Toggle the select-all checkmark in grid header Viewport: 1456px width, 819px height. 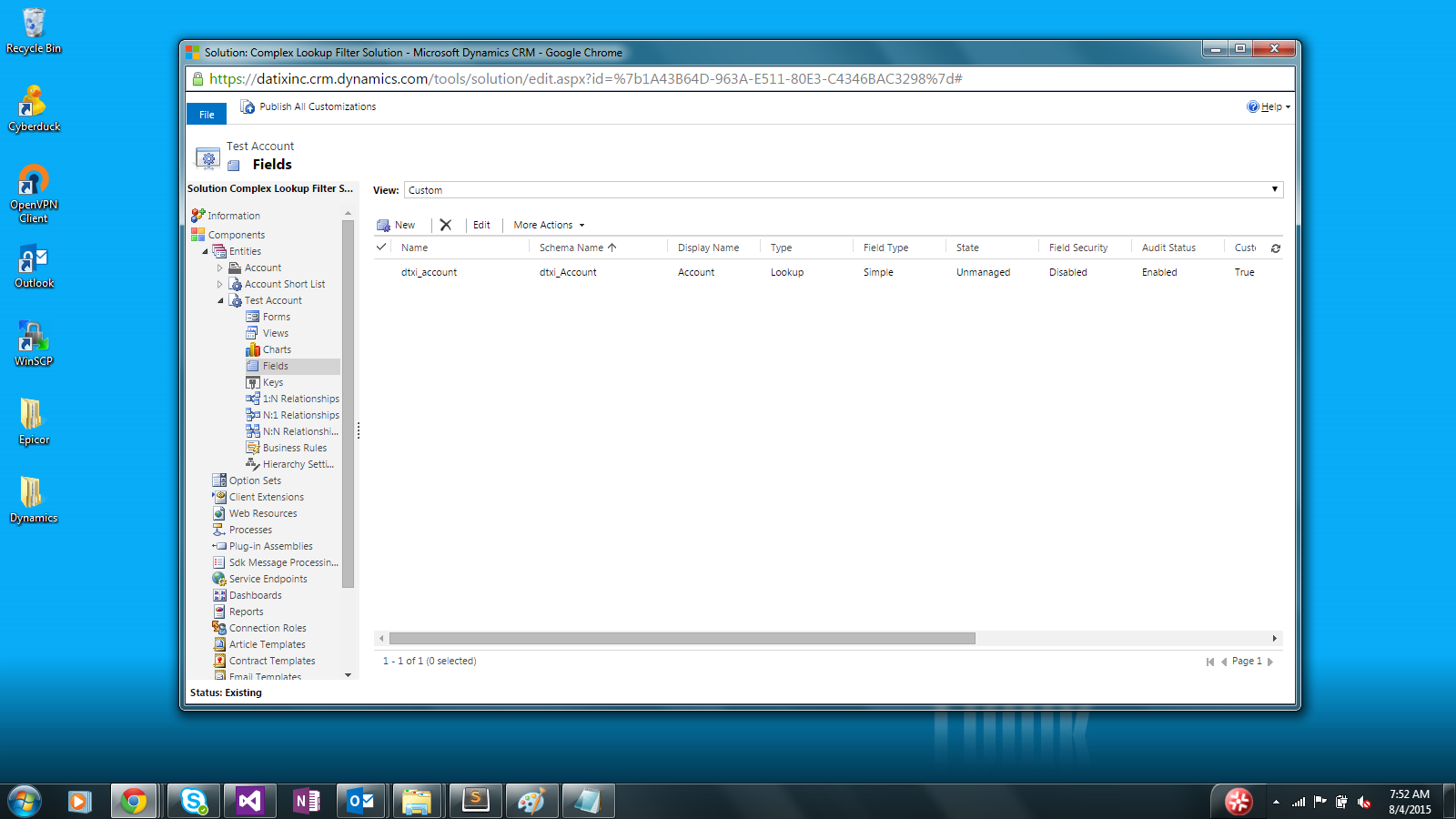tap(381, 247)
